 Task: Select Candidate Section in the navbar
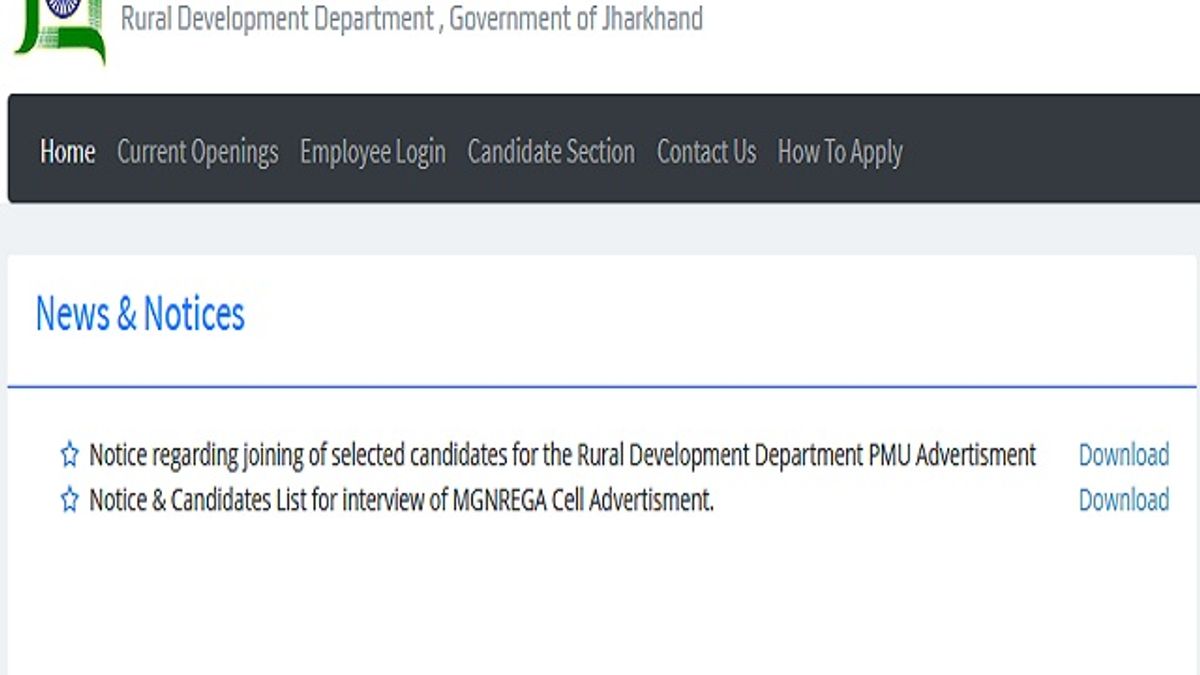(x=551, y=152)
